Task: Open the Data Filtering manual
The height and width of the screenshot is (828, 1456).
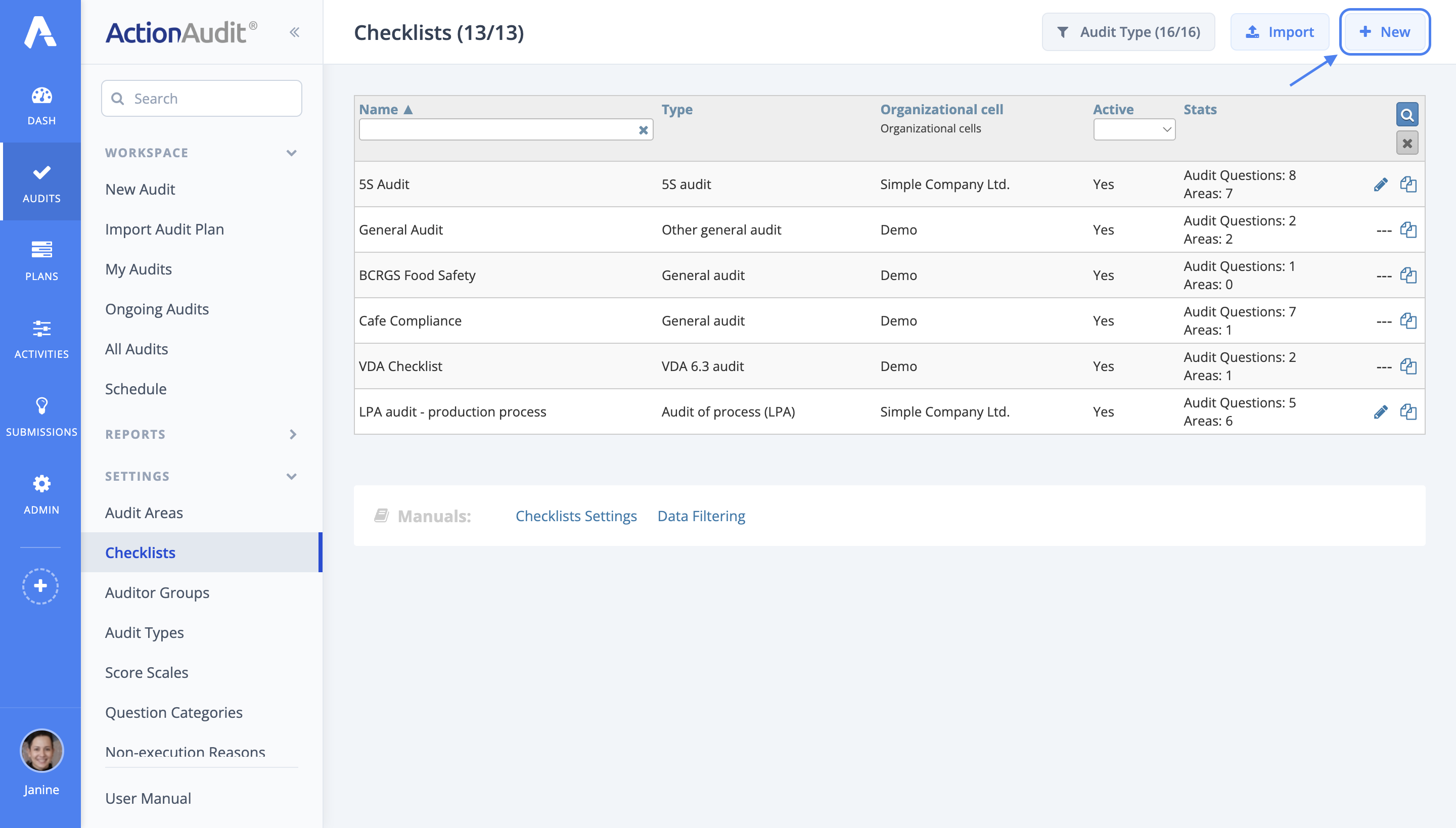Action: 701,516
